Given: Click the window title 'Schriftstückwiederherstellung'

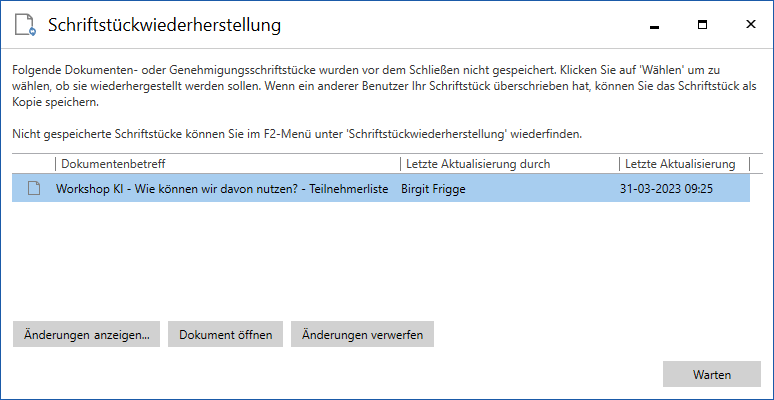Looking at the screenshot, I should [x=166, y=24].
